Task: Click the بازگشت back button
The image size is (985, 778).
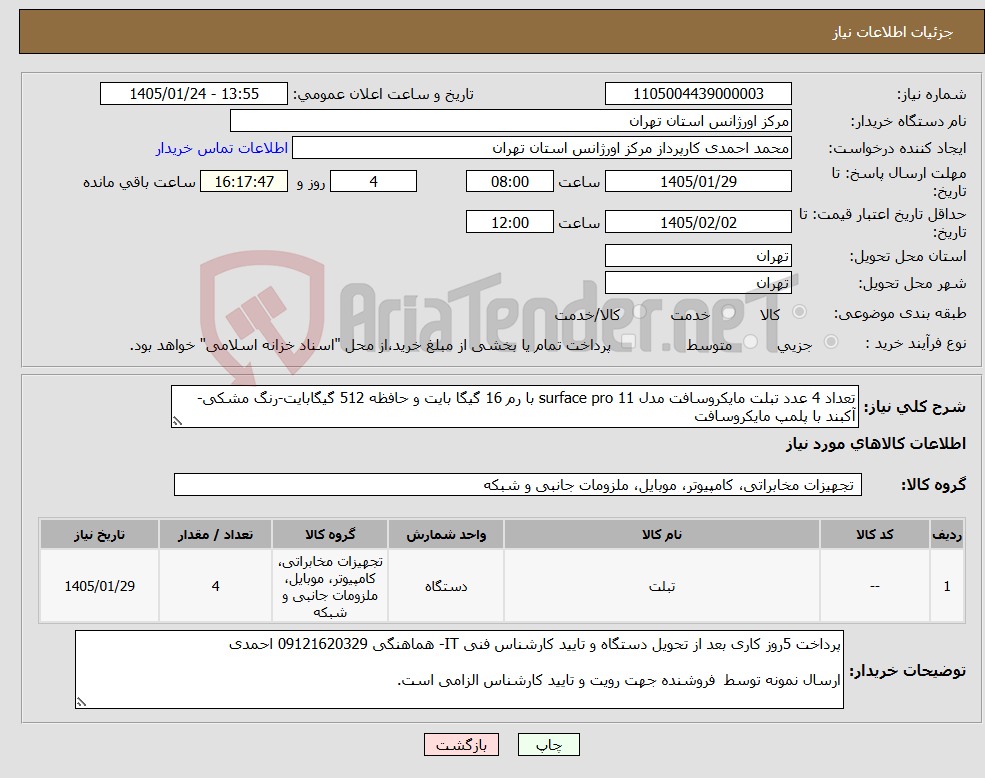Action: point(461,745)
